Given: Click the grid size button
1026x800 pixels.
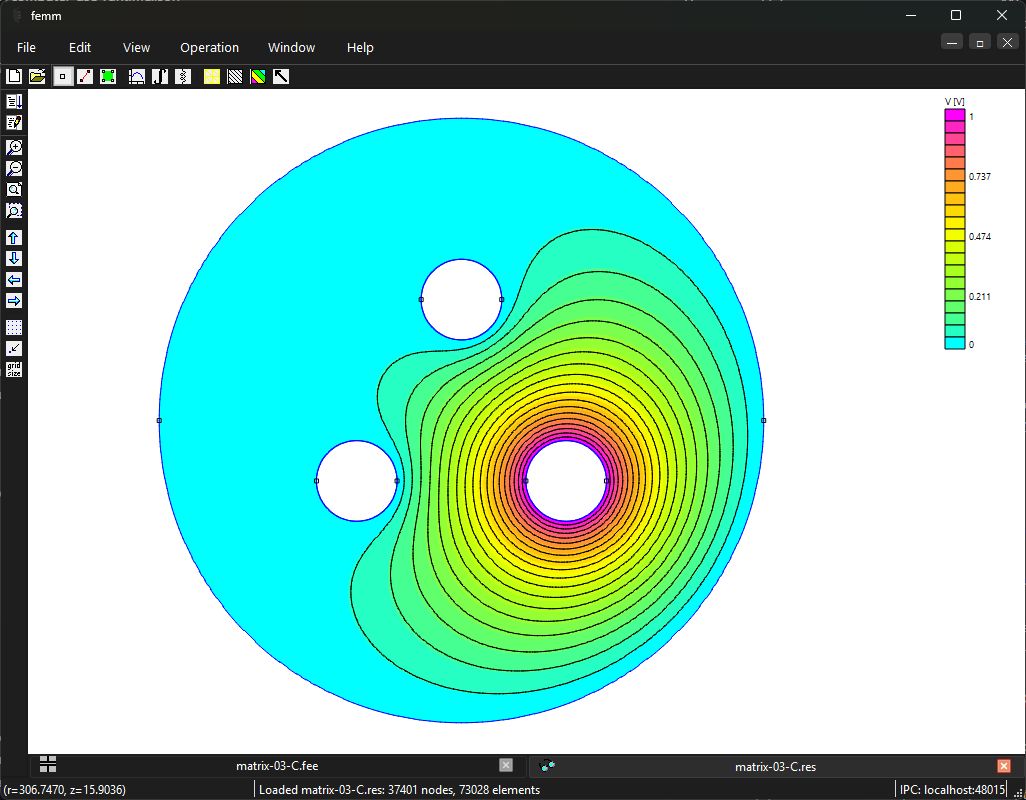Looking at the screenshot, I should (x=14, y=369).
